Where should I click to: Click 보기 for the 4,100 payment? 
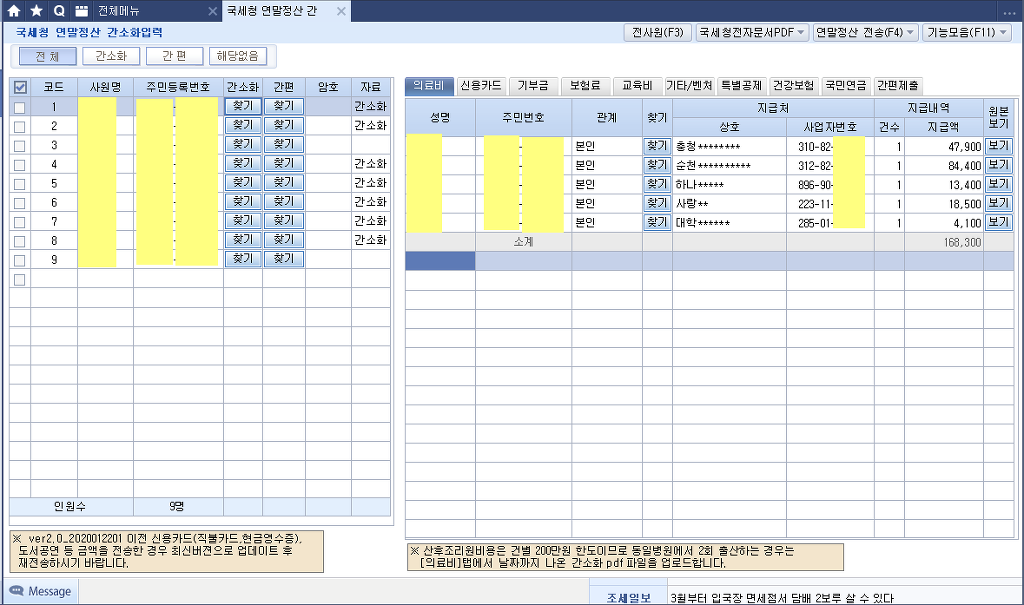pyautogui.click(x=999, y=222)
